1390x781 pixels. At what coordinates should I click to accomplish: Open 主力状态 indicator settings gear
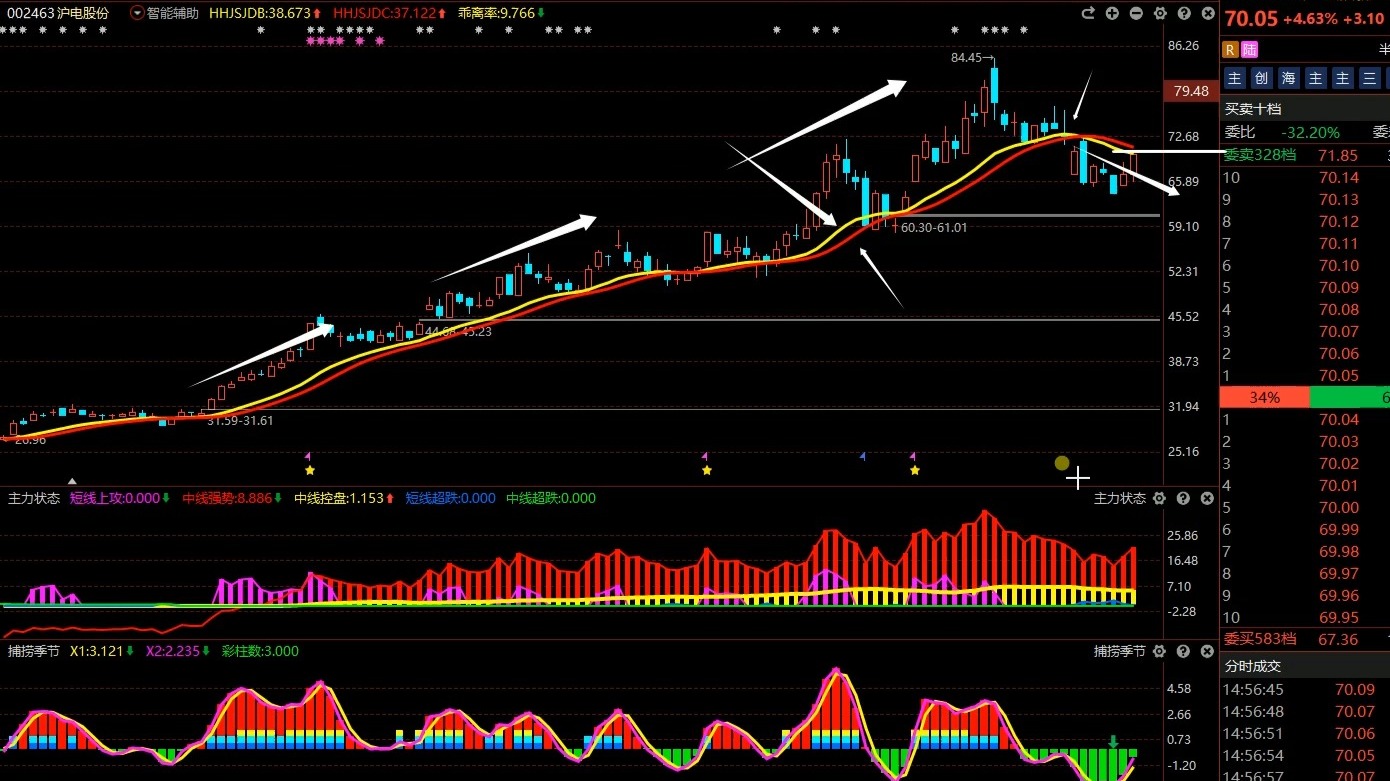[1160, 498]
